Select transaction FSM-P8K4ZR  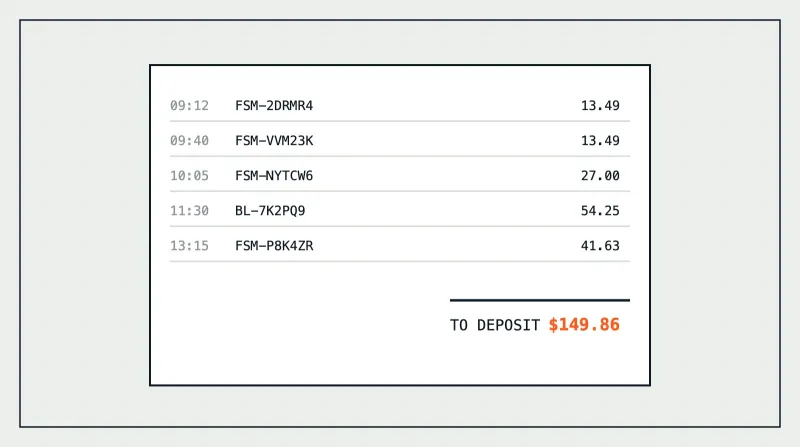274,246
